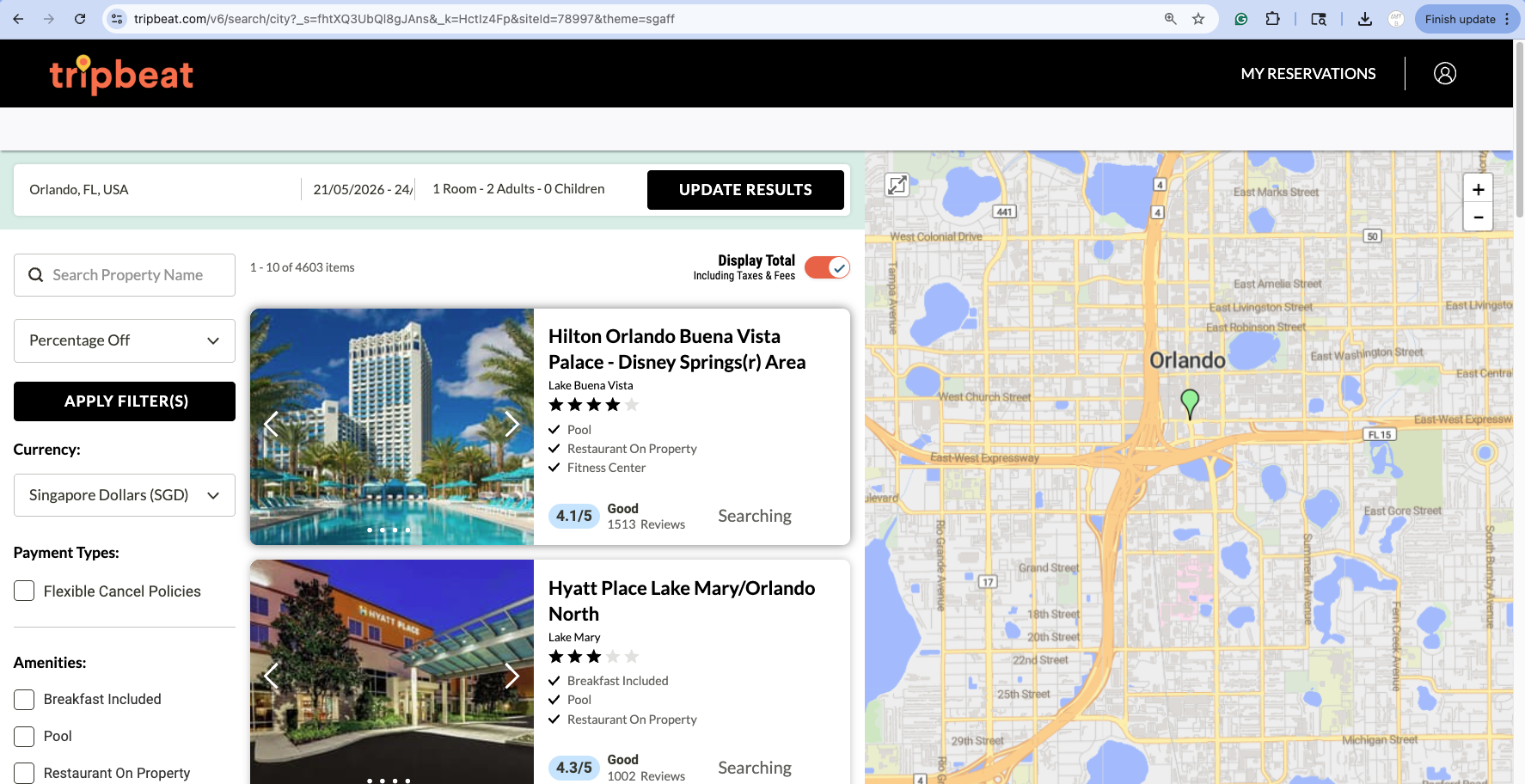Show previous photo of Hilton Orlando Buena Vista
The height and width of the screenshot is (784, 1525).
pyautogui.click(x=271, y=425)
